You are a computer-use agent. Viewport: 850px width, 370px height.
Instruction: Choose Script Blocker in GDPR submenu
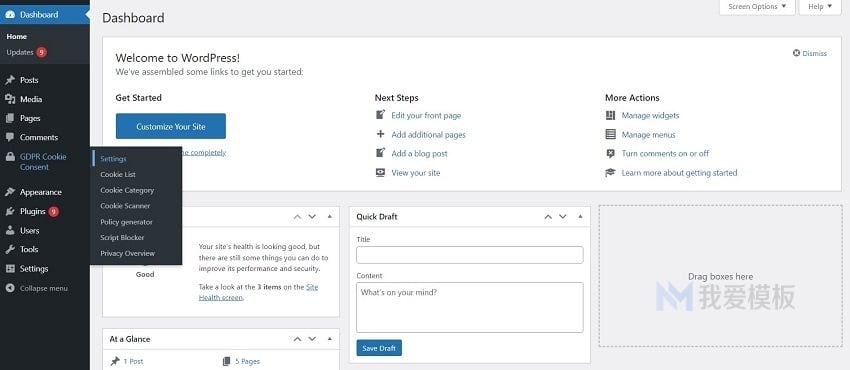(x=122, y=238)
